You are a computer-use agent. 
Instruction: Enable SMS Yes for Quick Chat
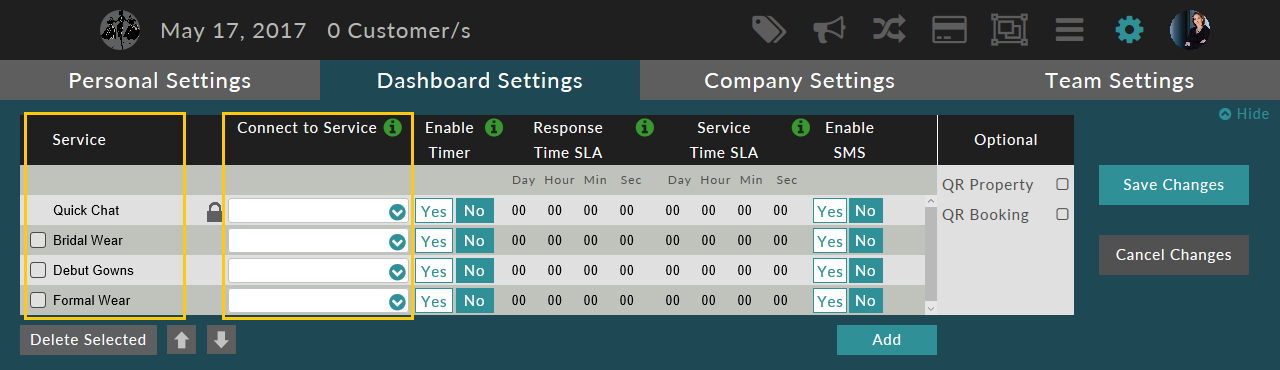(830, 211)
